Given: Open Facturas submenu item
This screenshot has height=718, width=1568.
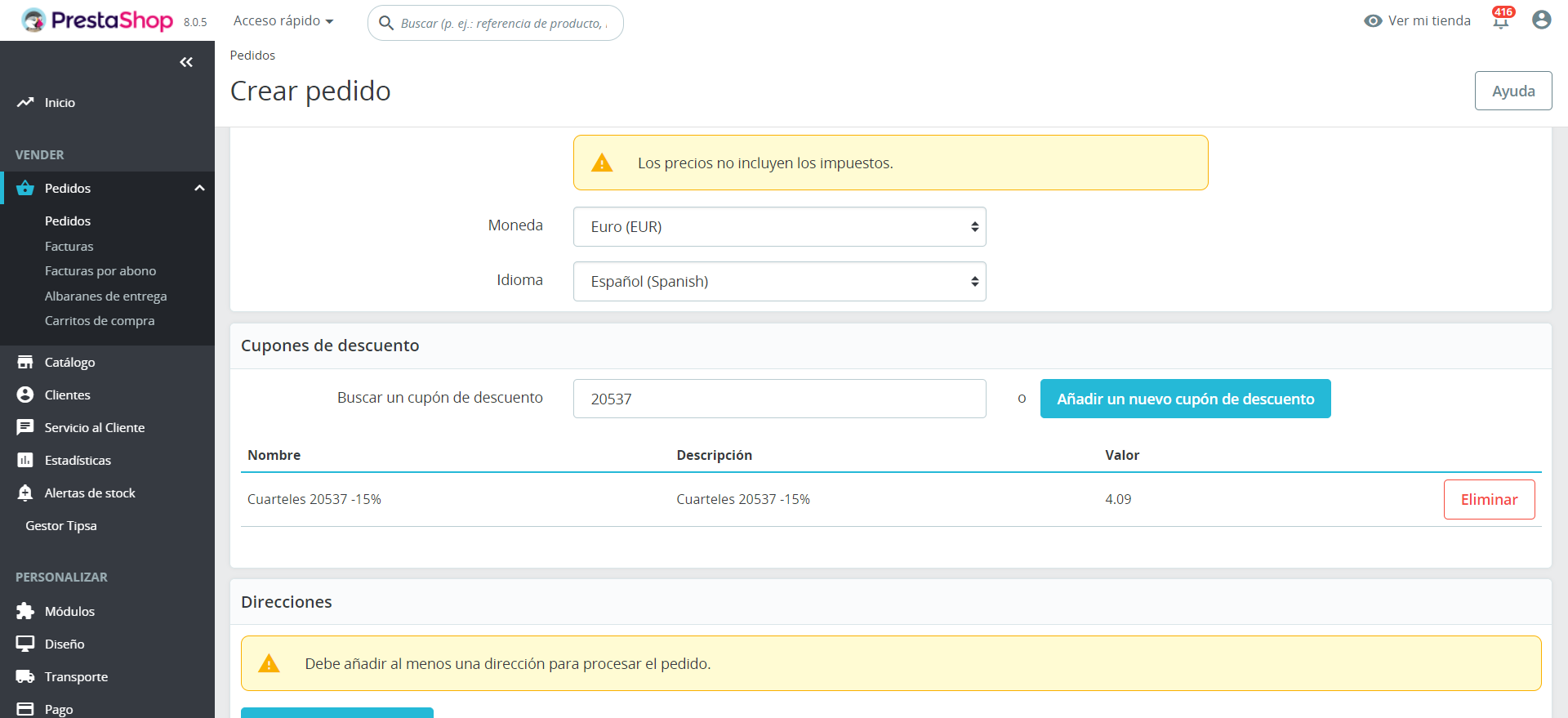Looking at the screenshot, I should (69, 246).
